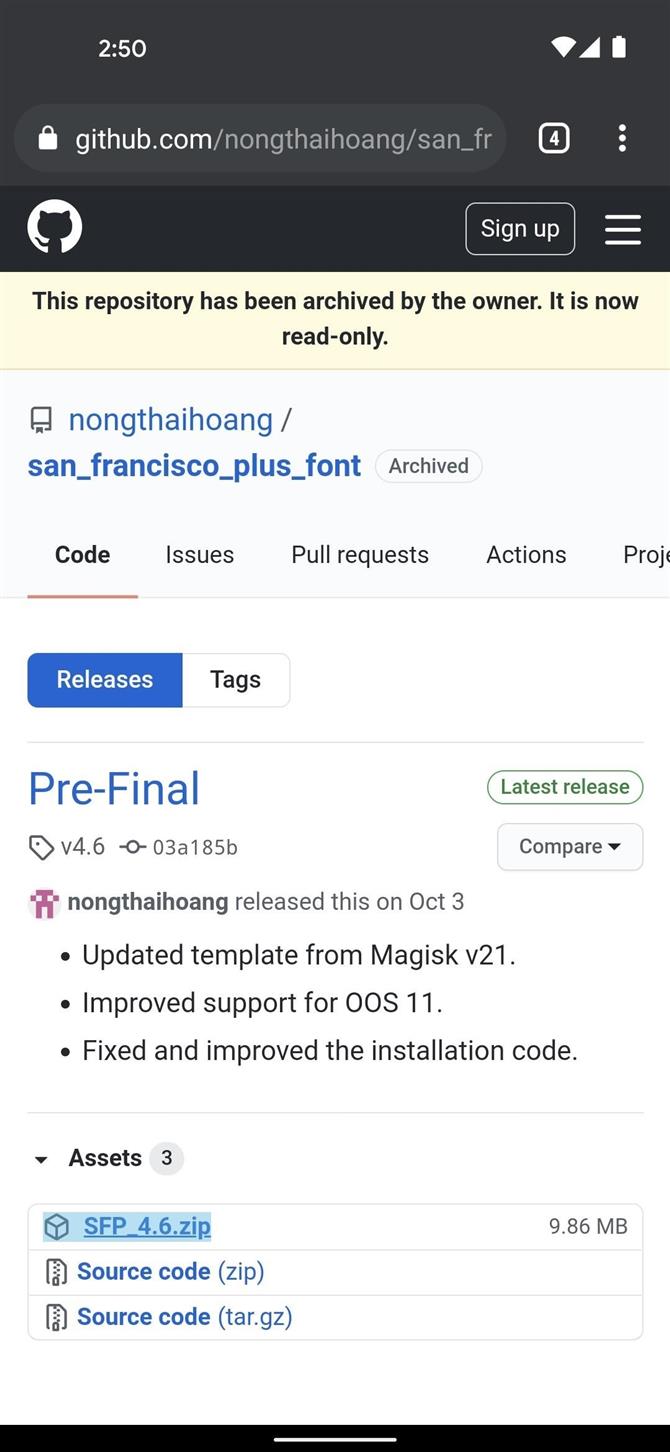Open the hamburger navigation menu
This screenshot has height=1452, width=670.
(x=622, y=229)
